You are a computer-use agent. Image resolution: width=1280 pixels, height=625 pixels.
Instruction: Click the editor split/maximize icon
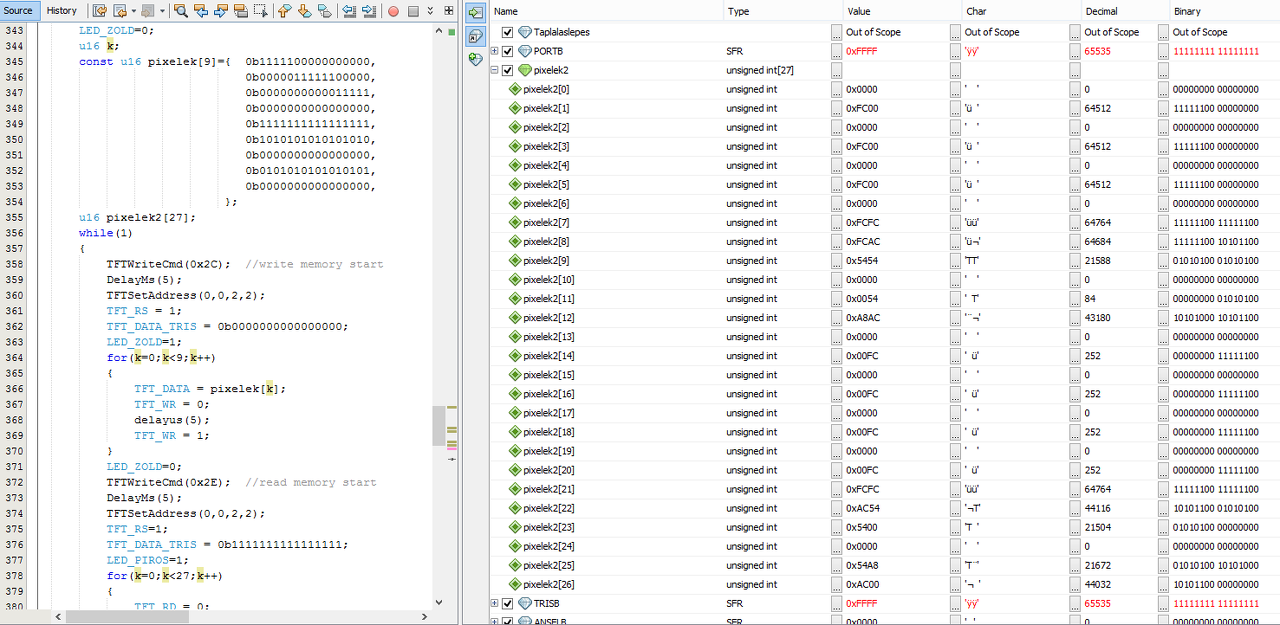coord(448,11)
